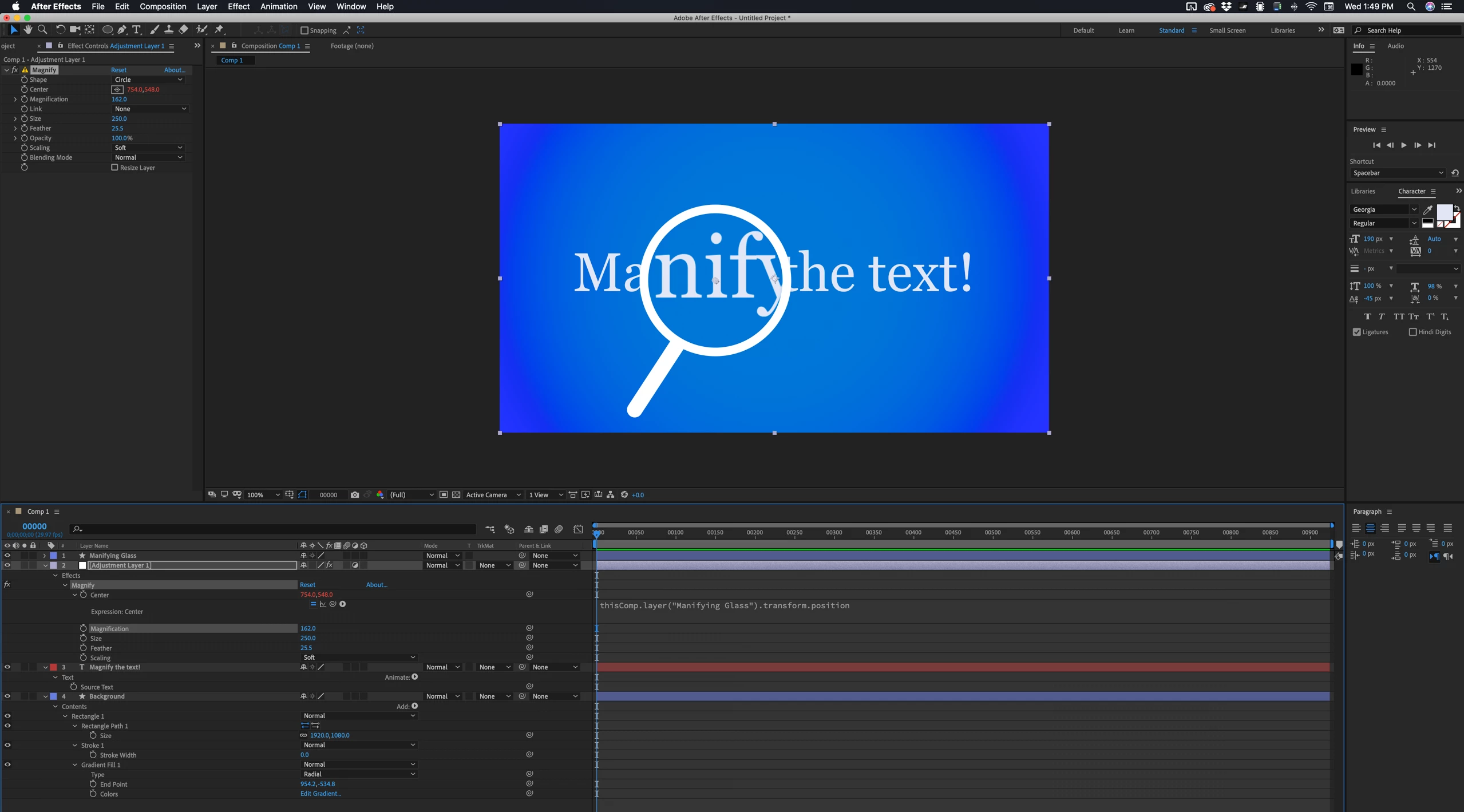1464x812 pixels.
Task: Switch to the Audio panel tab
Action: 1395,46
